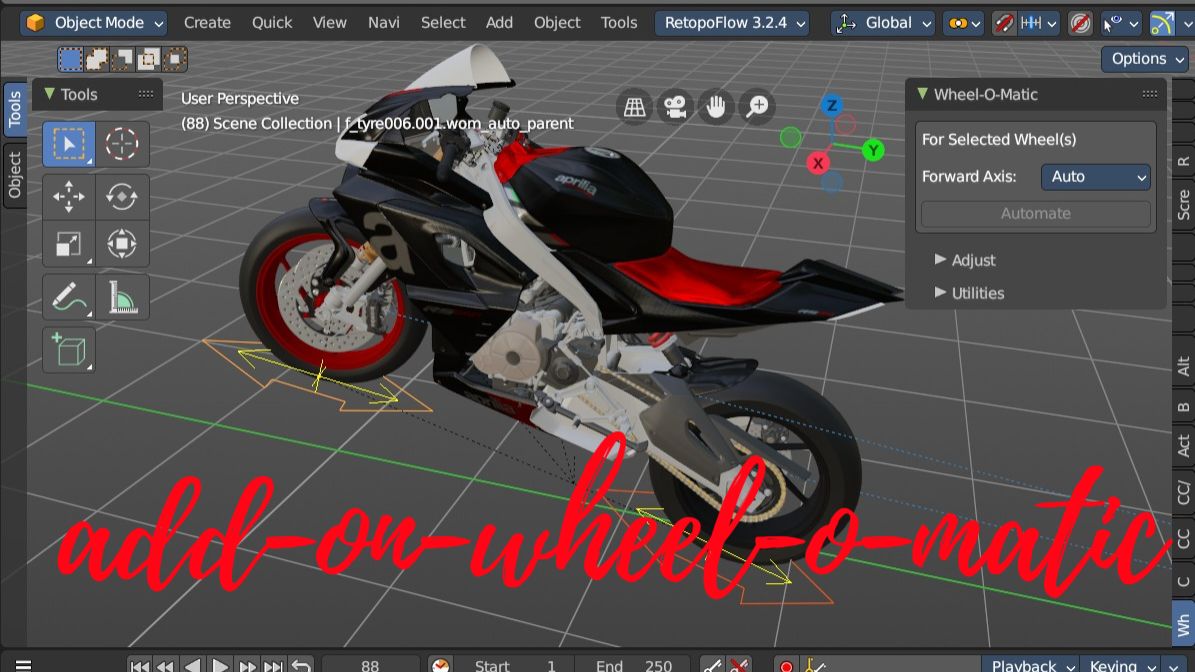Viewport: 1195px width, 672px height.
Task: Toggle use preview range clock icon
Action: (x=440, y=666)
